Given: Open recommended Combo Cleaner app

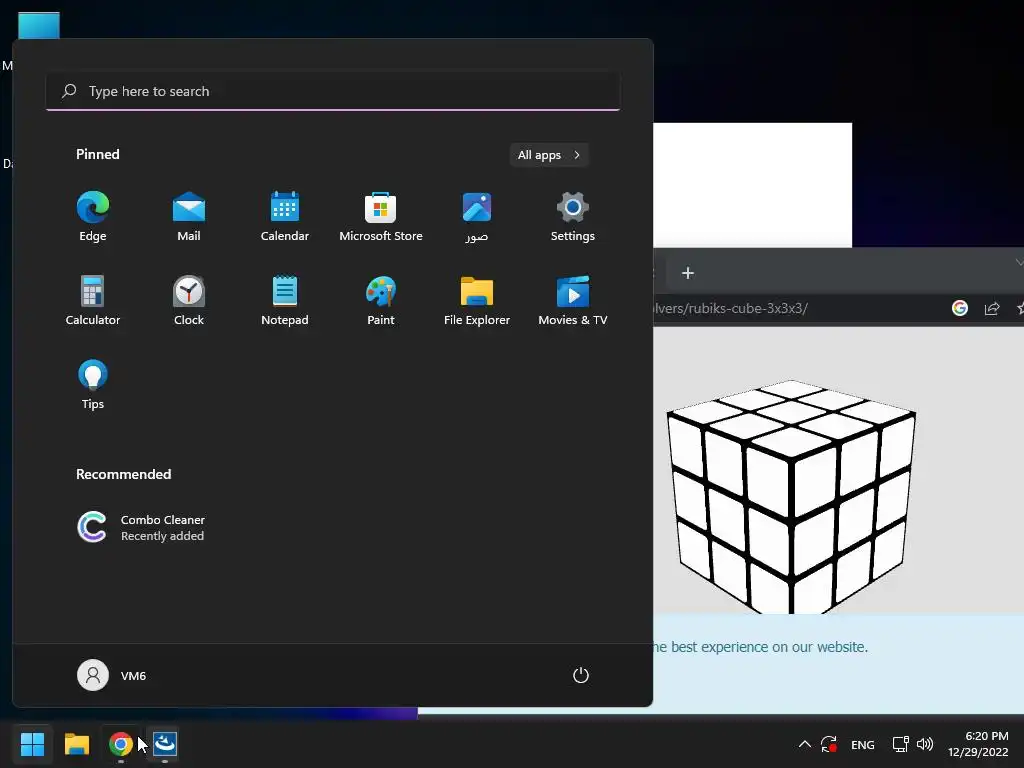Looking at the screenshot, I should (x=141, y=527).
